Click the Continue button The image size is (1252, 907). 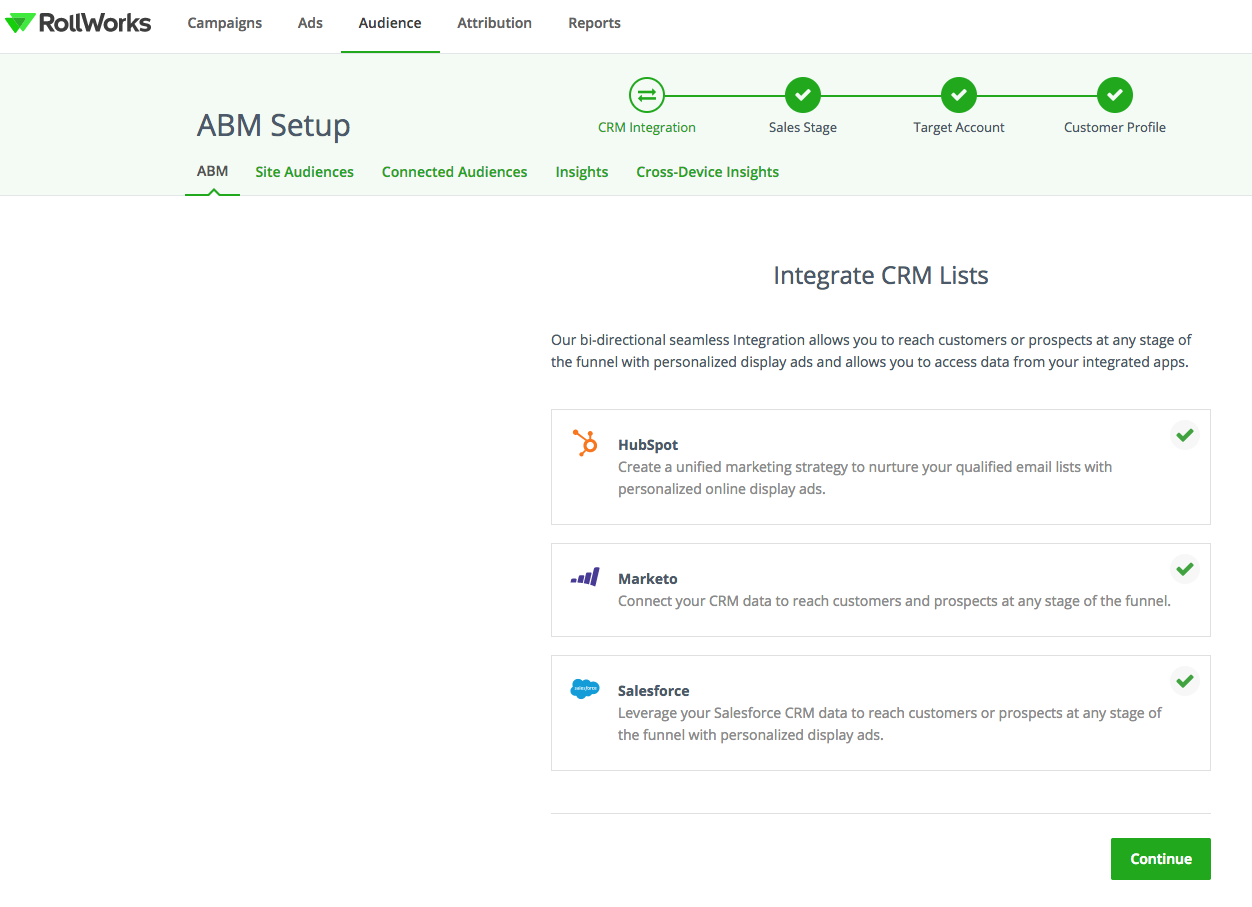click(1160, 858)
